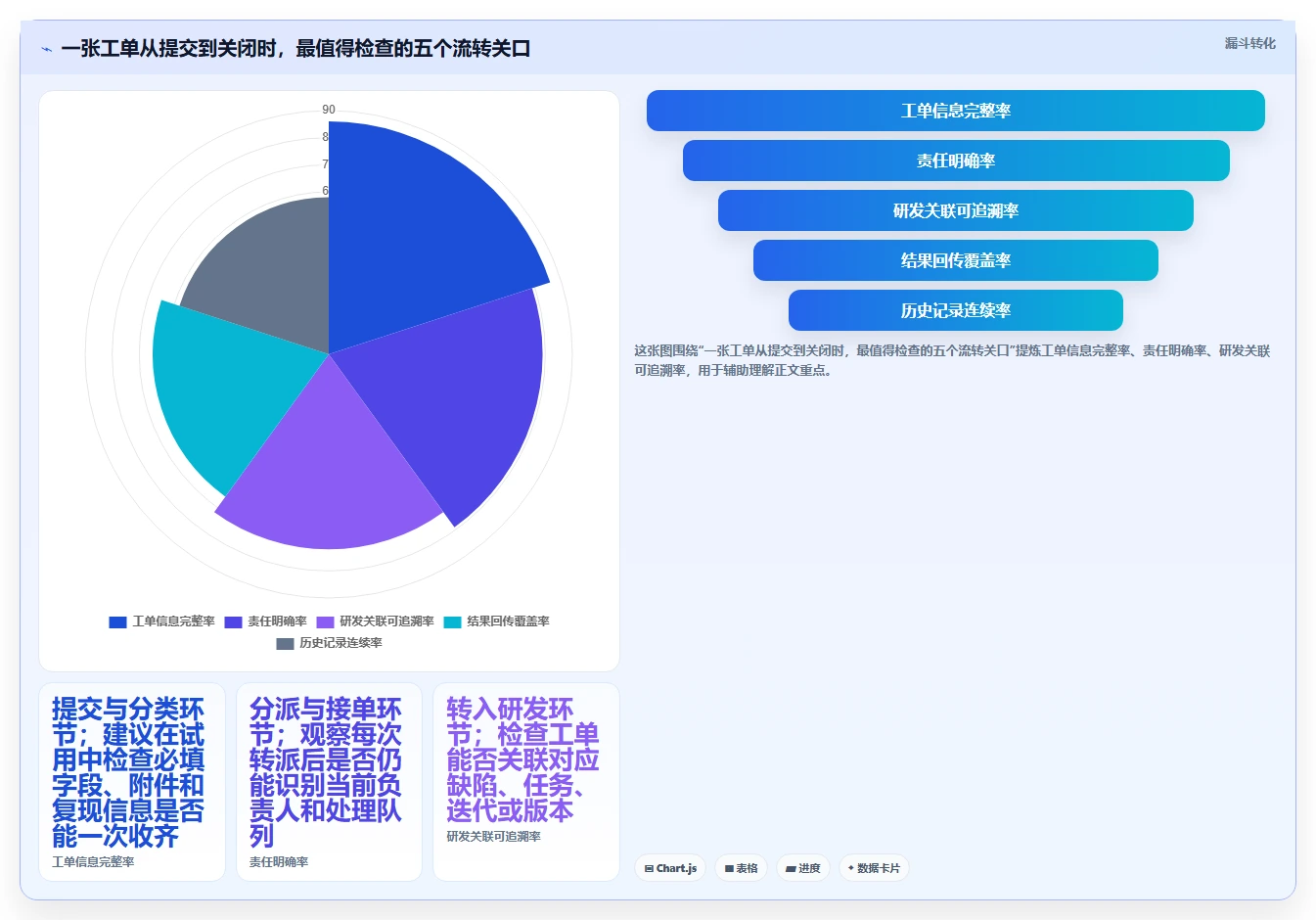This screenshot has height=920, width=1316.
Task: Select the 研发关联可追溯率 funnel bar
Action: [955, 210]
